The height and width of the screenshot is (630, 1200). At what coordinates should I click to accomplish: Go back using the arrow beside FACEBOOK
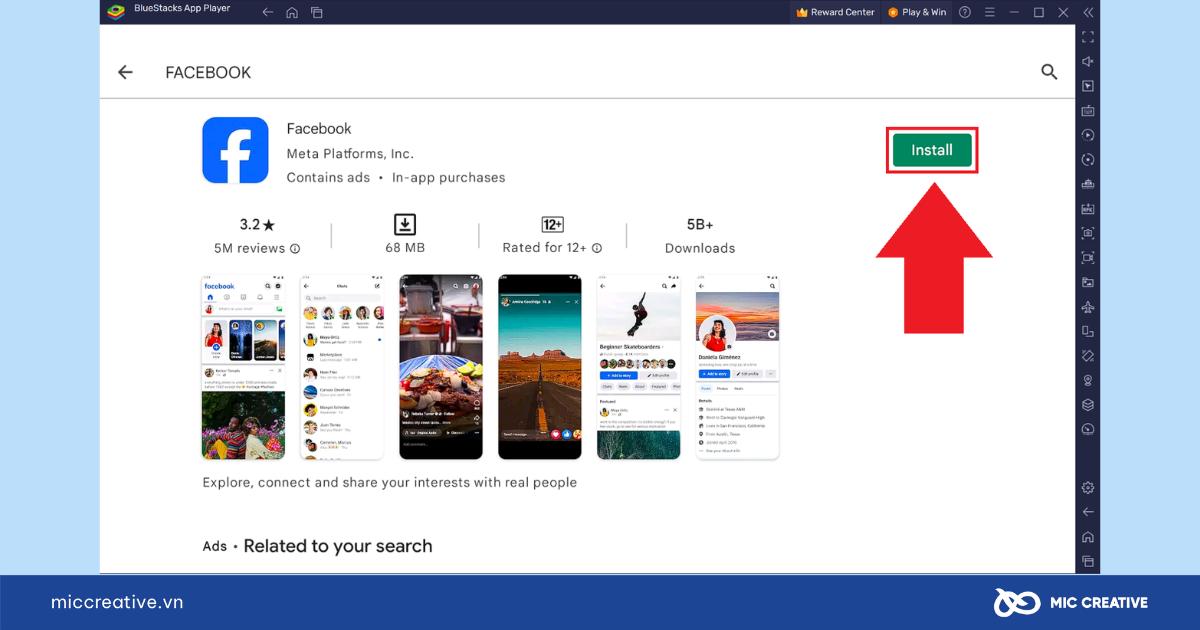[x=125, y=72]
